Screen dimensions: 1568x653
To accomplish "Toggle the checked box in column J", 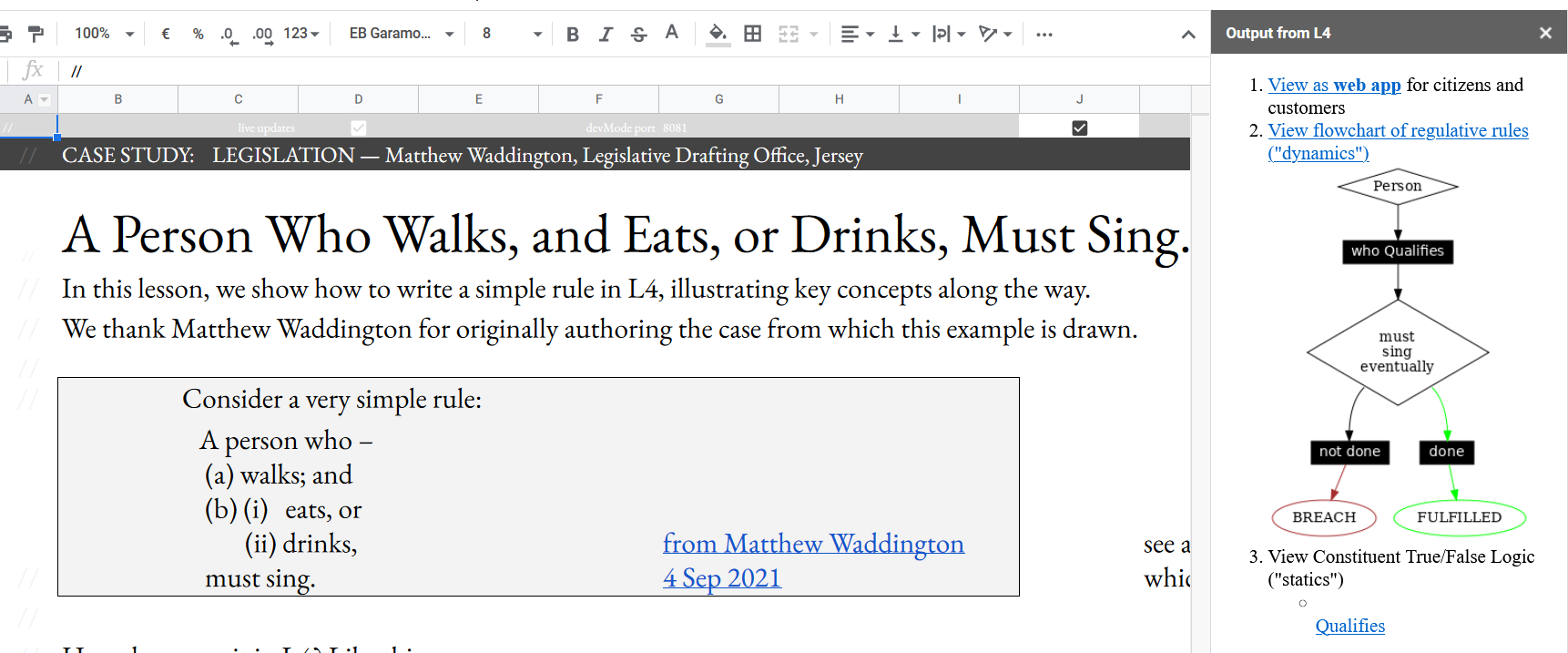I will pos(1080,128).
